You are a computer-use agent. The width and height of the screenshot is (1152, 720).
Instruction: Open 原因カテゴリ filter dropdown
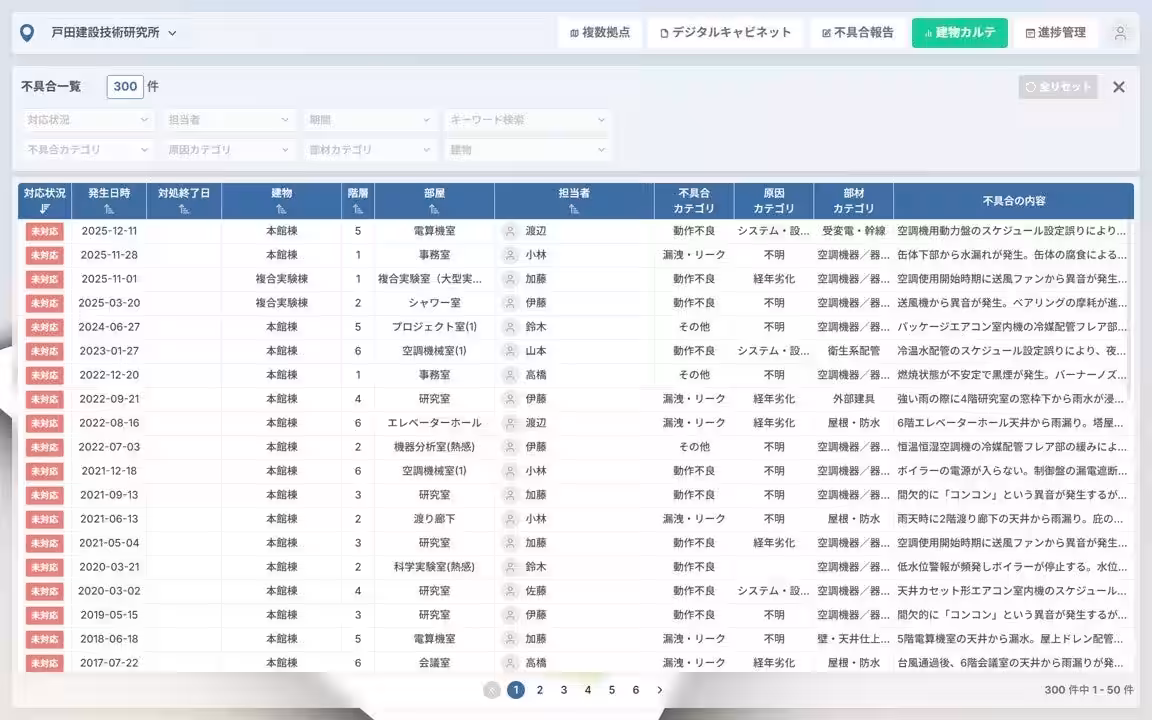click(228, 150)
